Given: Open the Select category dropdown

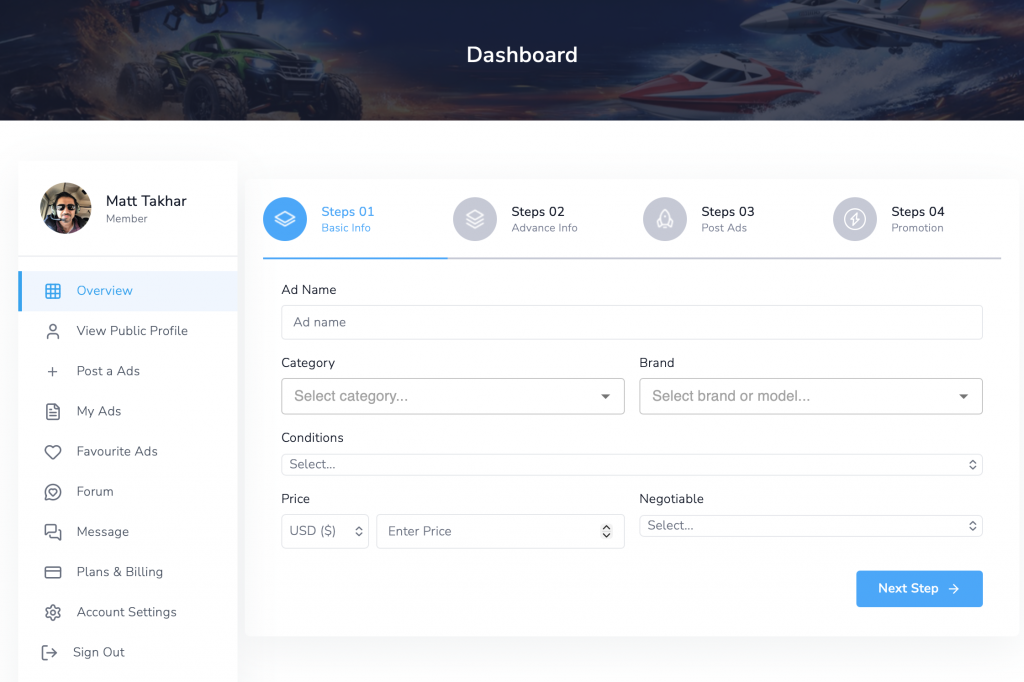Looking at the screenshot, I should (x=452, y=396).
